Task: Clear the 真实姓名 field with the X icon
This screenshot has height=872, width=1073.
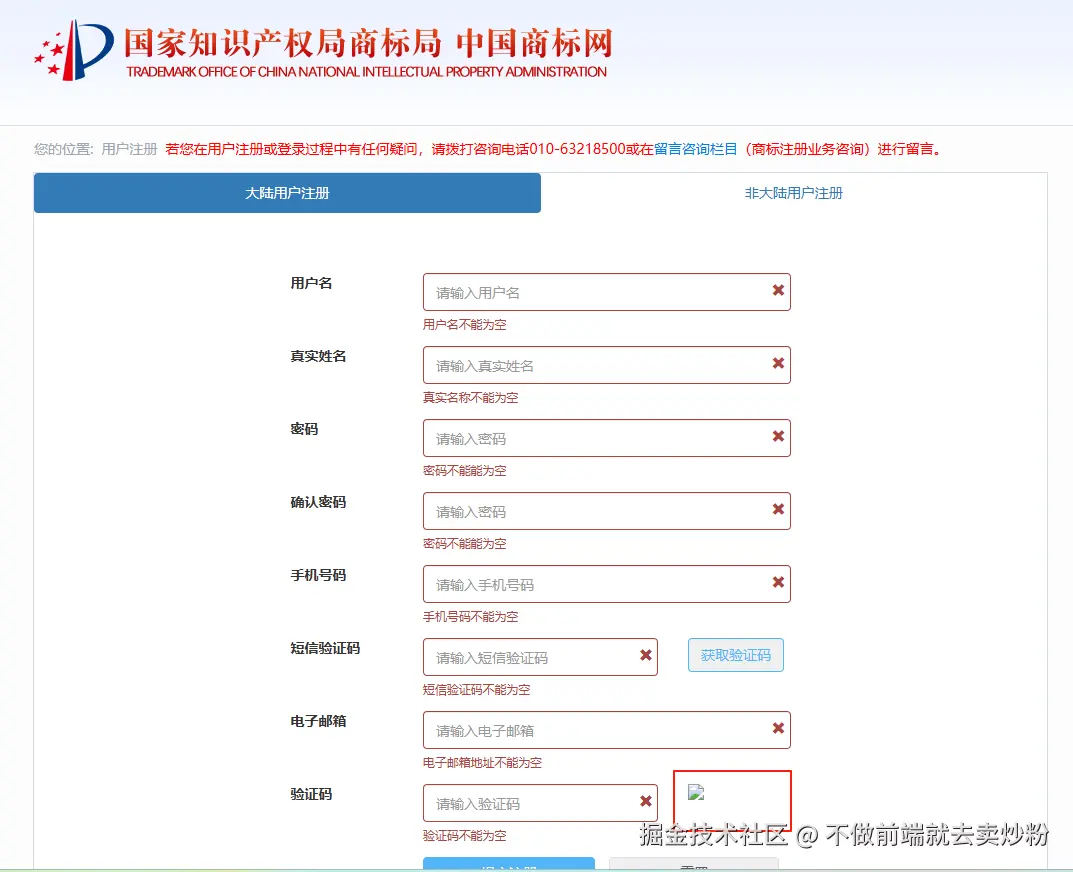Action: coord(778,364)
